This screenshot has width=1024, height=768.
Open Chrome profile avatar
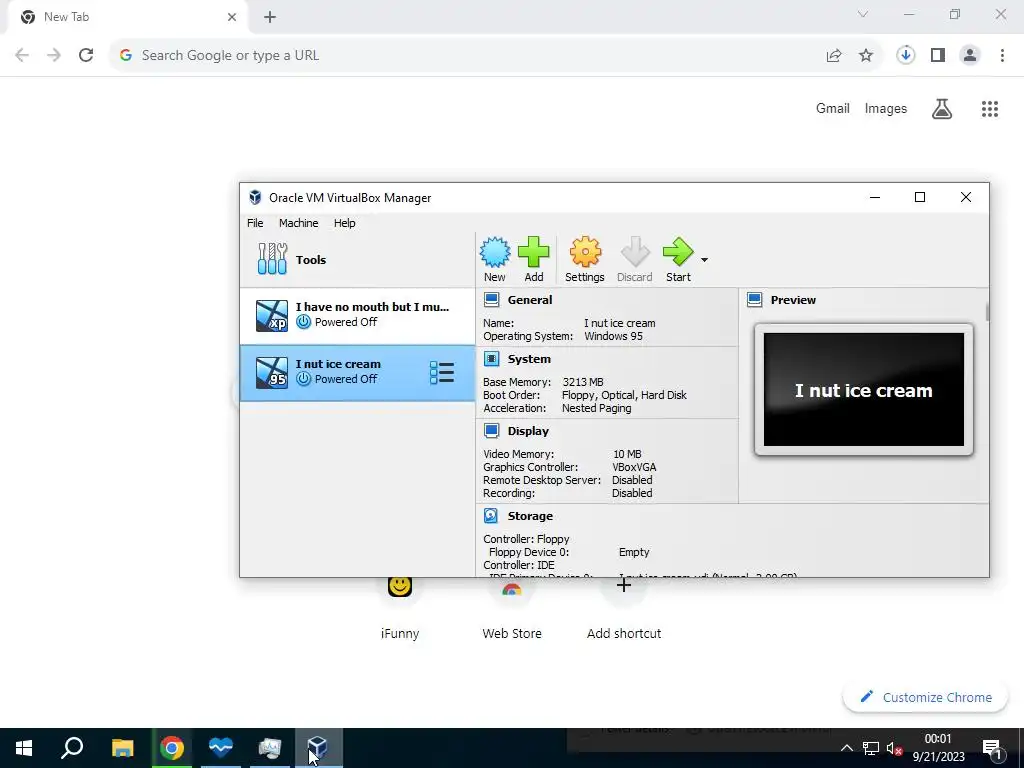pos(970,56)
